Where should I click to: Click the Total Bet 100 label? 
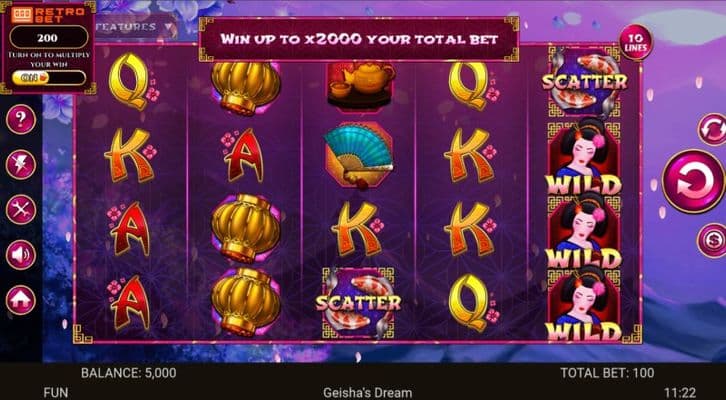(x=607, y=373)
